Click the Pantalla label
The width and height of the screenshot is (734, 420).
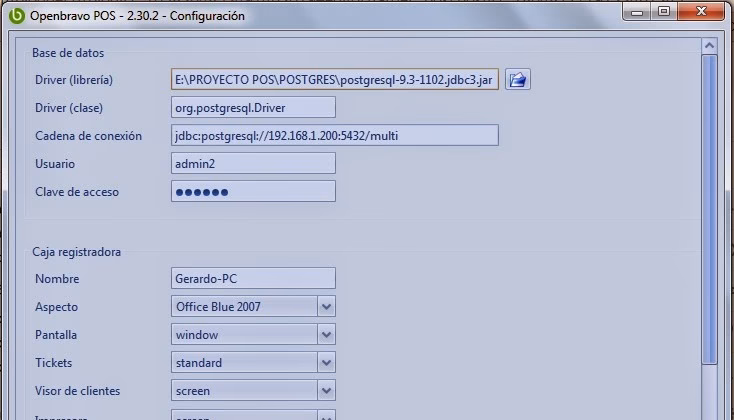(x=56, y=335)
